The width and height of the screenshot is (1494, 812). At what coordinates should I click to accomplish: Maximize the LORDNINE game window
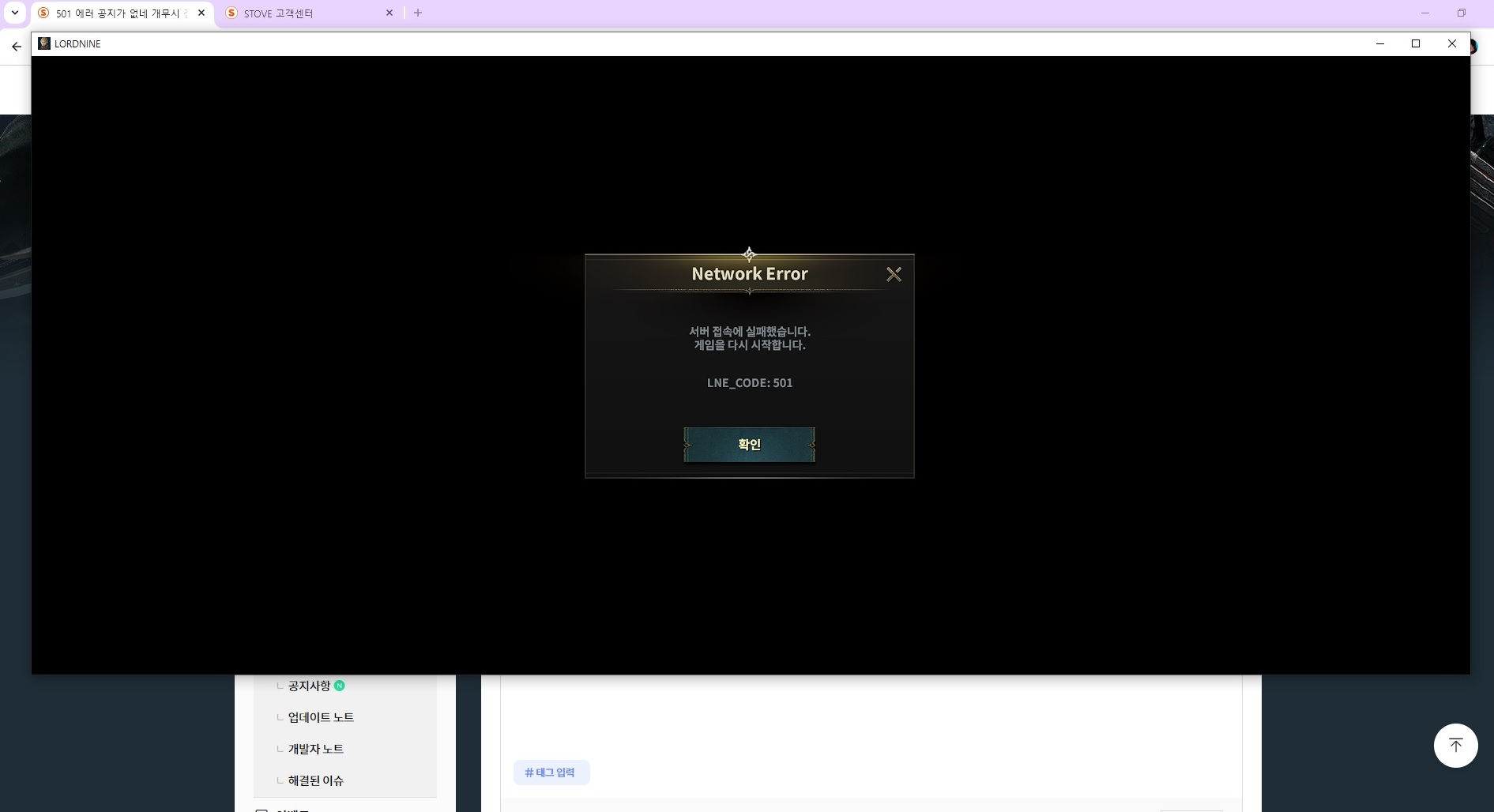coord(1416,43)
